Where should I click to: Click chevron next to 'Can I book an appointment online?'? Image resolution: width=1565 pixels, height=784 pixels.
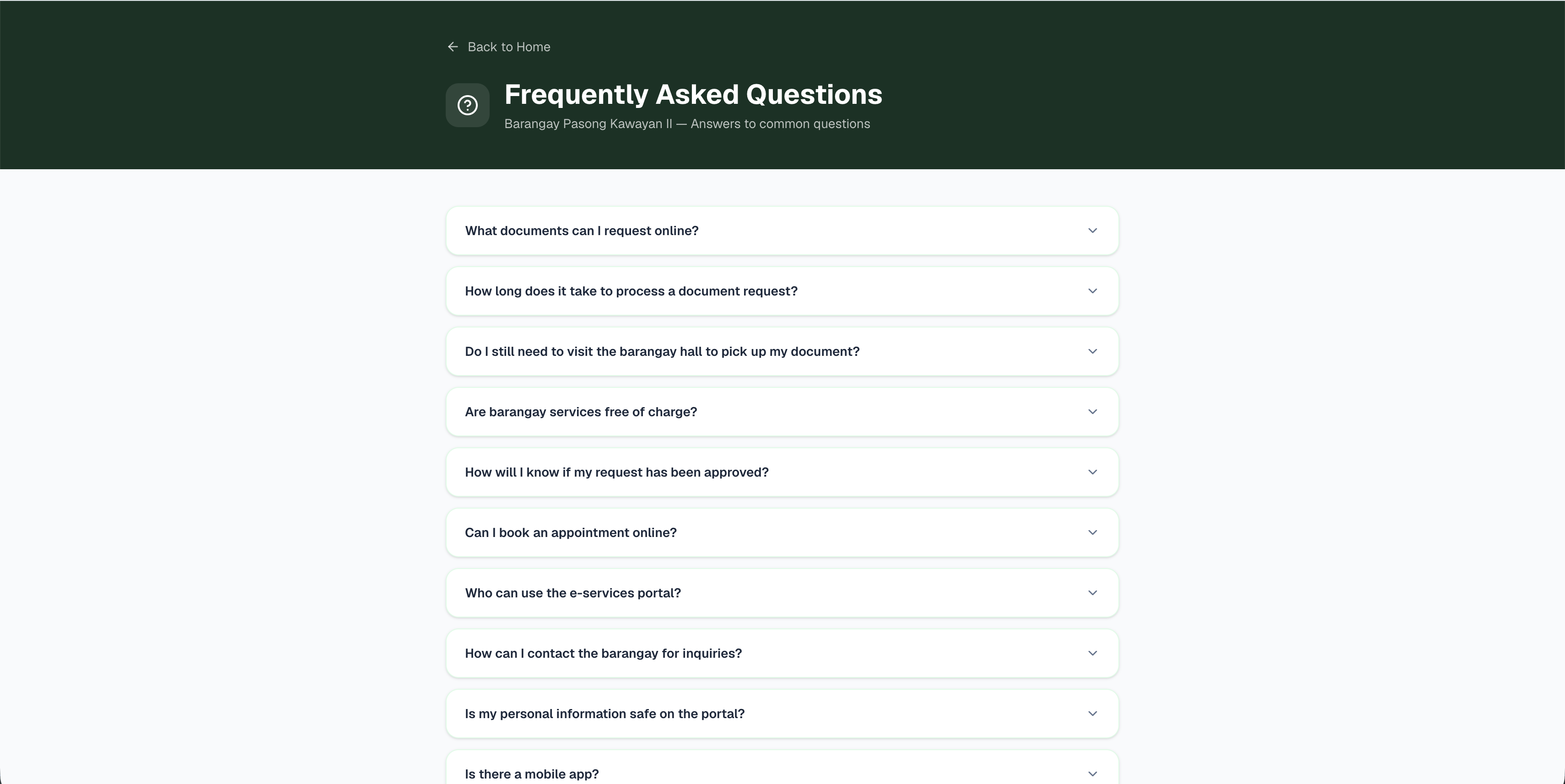pos(1092,532)
